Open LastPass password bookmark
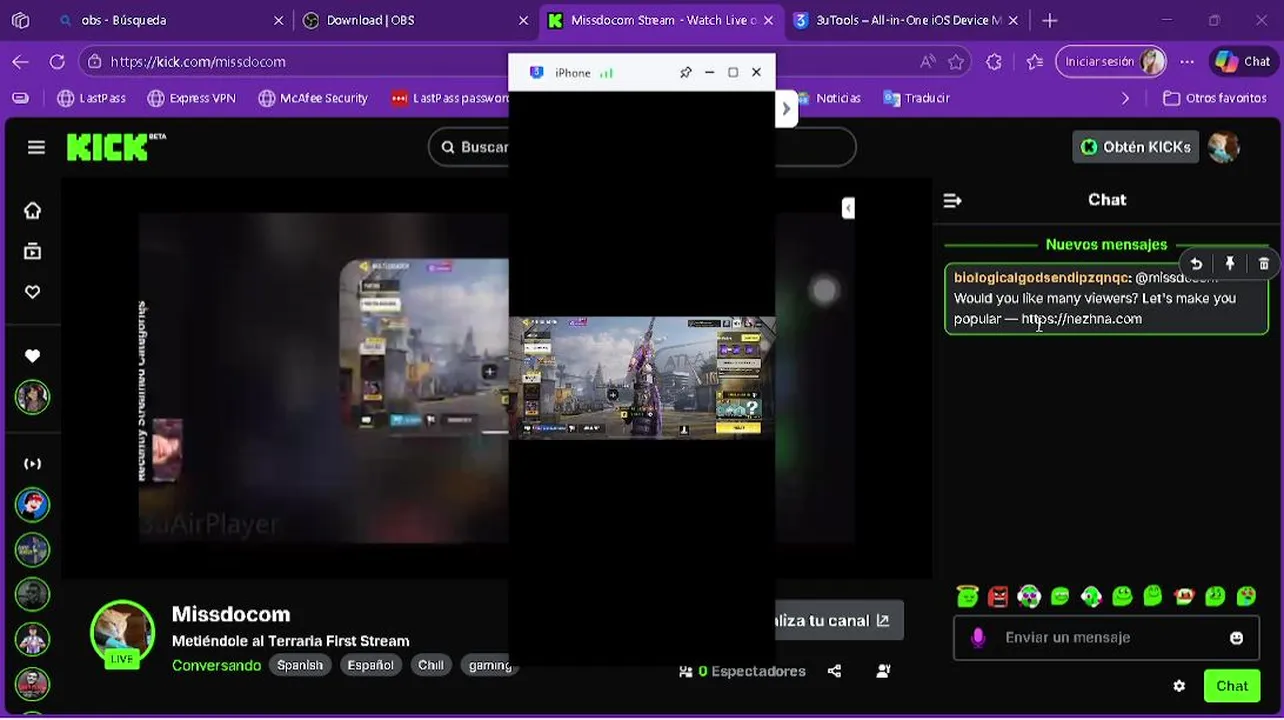 [449, 98]
